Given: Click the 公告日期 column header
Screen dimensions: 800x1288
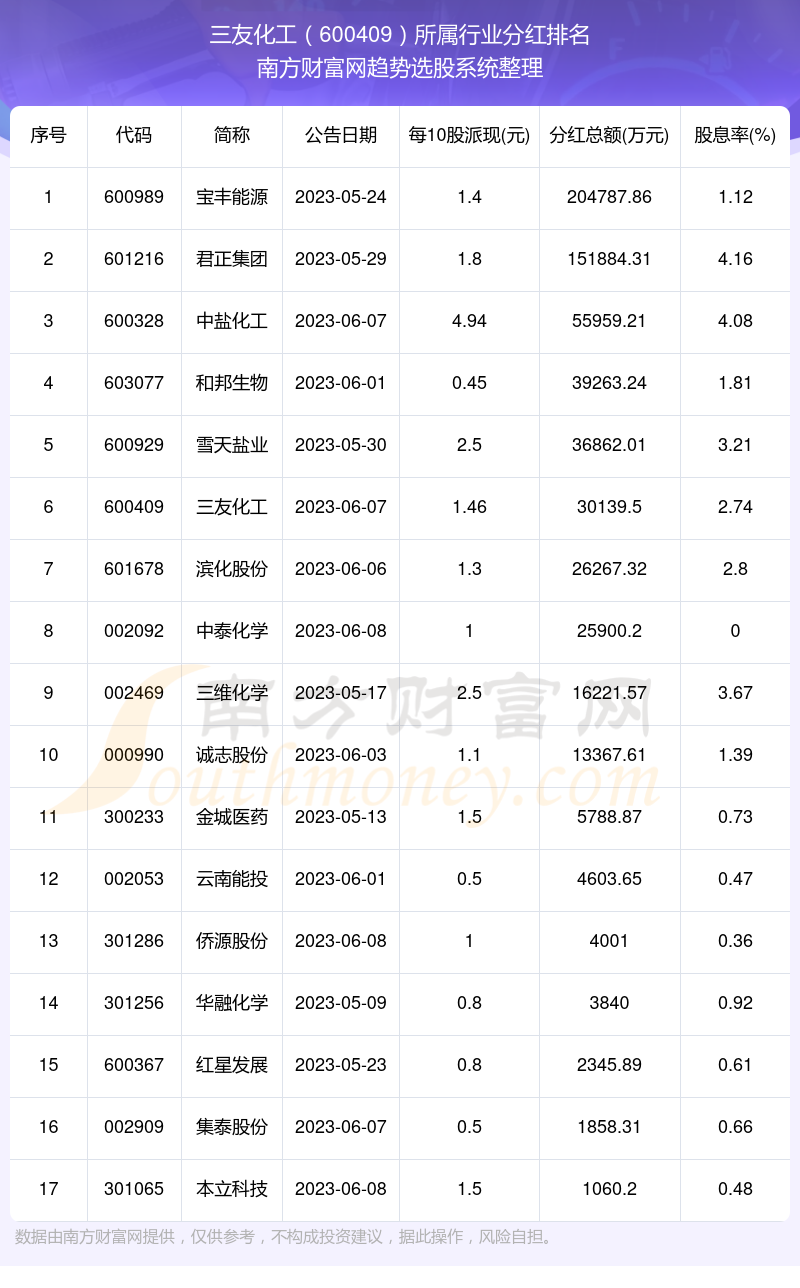Looking at the screenshot, I should [341, 135].
